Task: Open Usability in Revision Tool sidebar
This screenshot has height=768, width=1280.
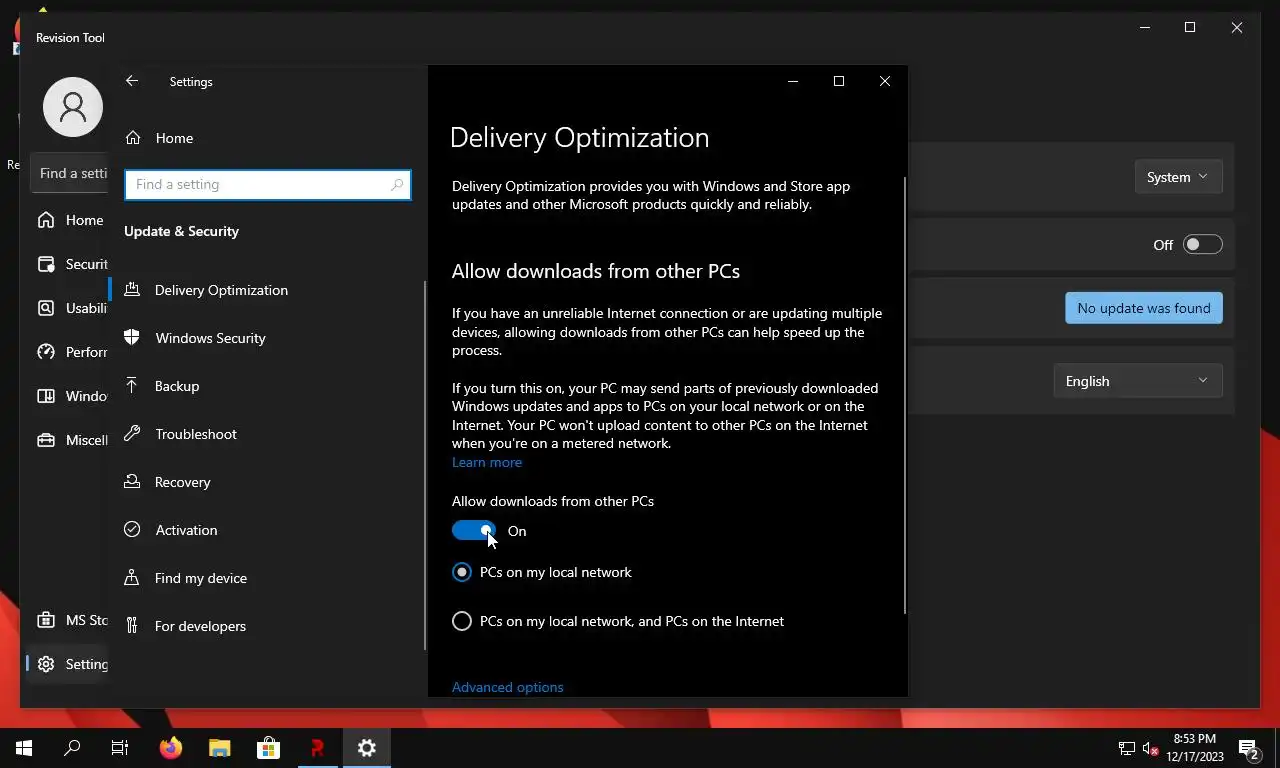Action: [x=69, y=308]
